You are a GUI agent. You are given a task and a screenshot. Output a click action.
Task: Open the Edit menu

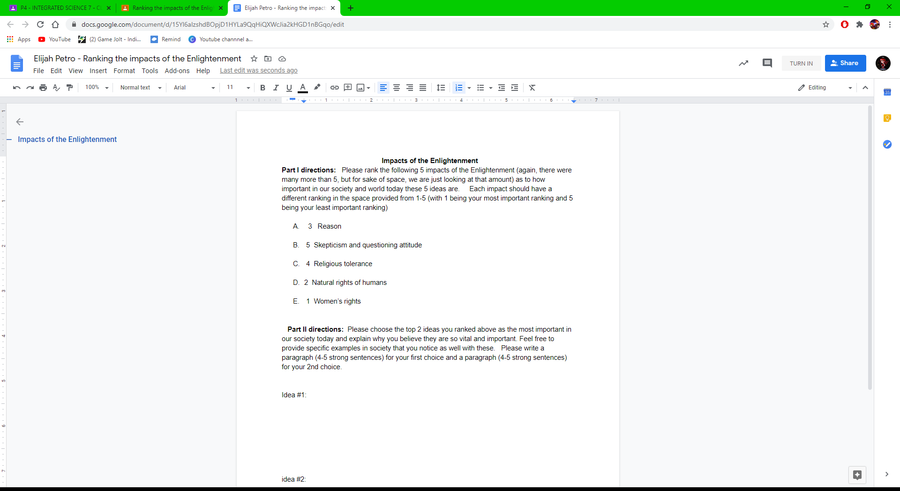point(56,71)
